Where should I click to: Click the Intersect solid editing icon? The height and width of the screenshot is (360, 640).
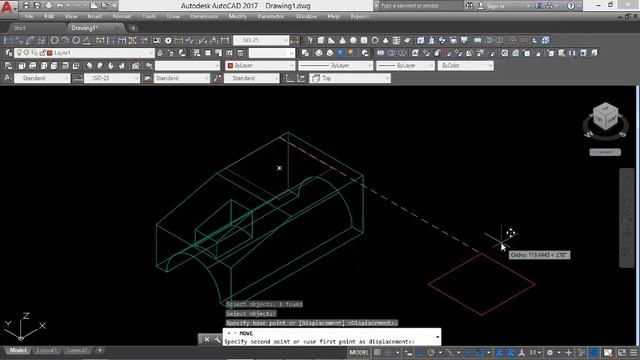[x=402, y=53]
